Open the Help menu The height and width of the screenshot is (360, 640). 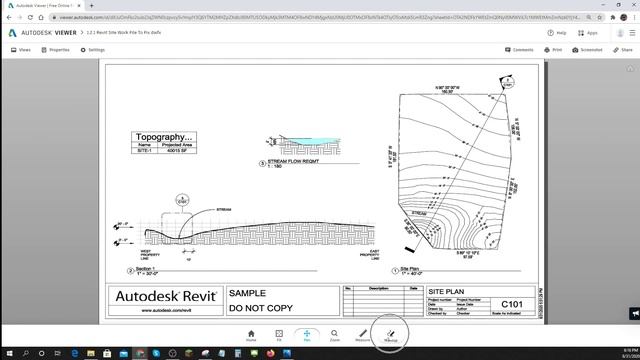click(557, 33)
